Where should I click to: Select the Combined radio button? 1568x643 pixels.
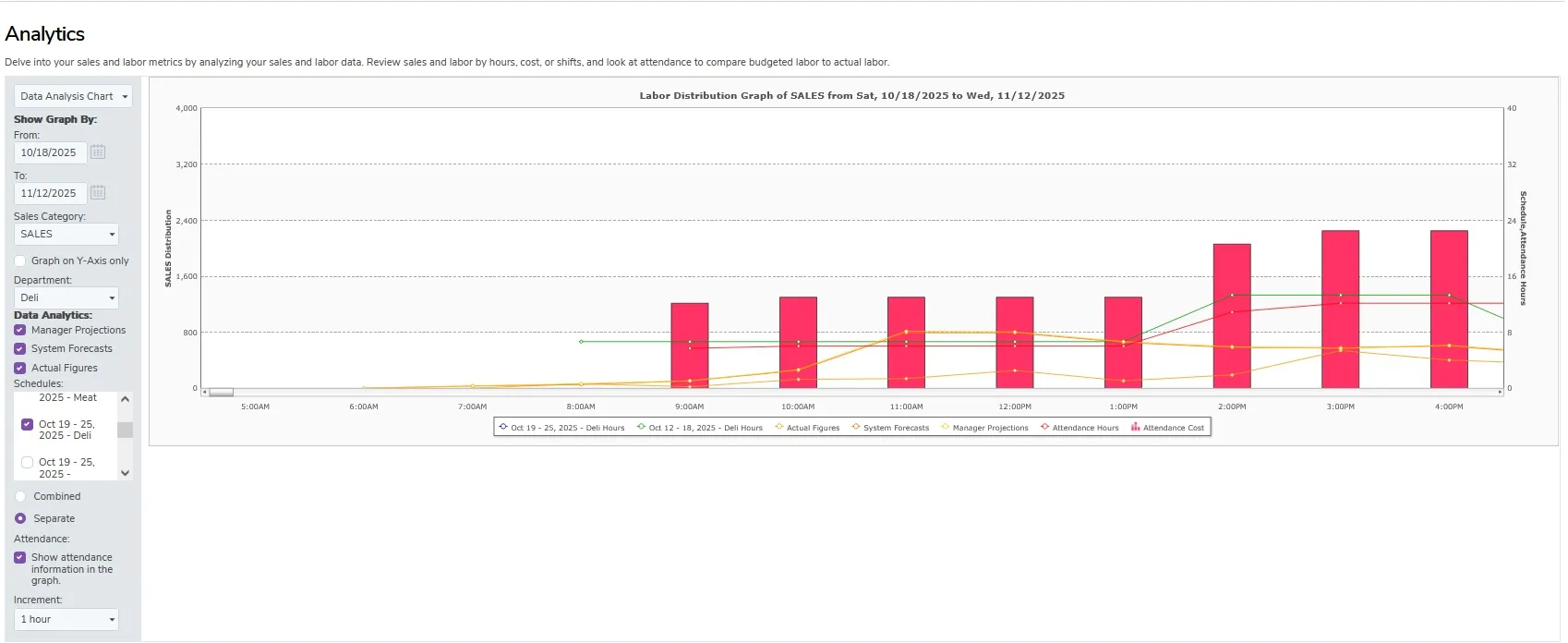pyautogui.click(x=20, y=496)
